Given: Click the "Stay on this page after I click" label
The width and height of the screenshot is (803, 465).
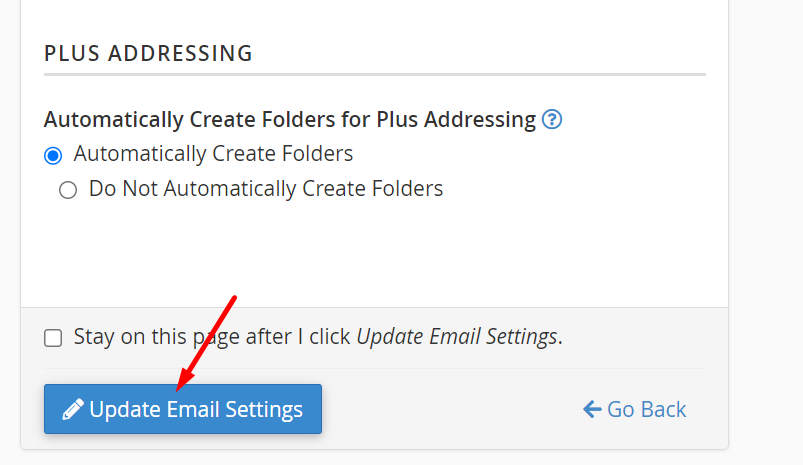Looking at the screenshot, I should pos(214,337).
